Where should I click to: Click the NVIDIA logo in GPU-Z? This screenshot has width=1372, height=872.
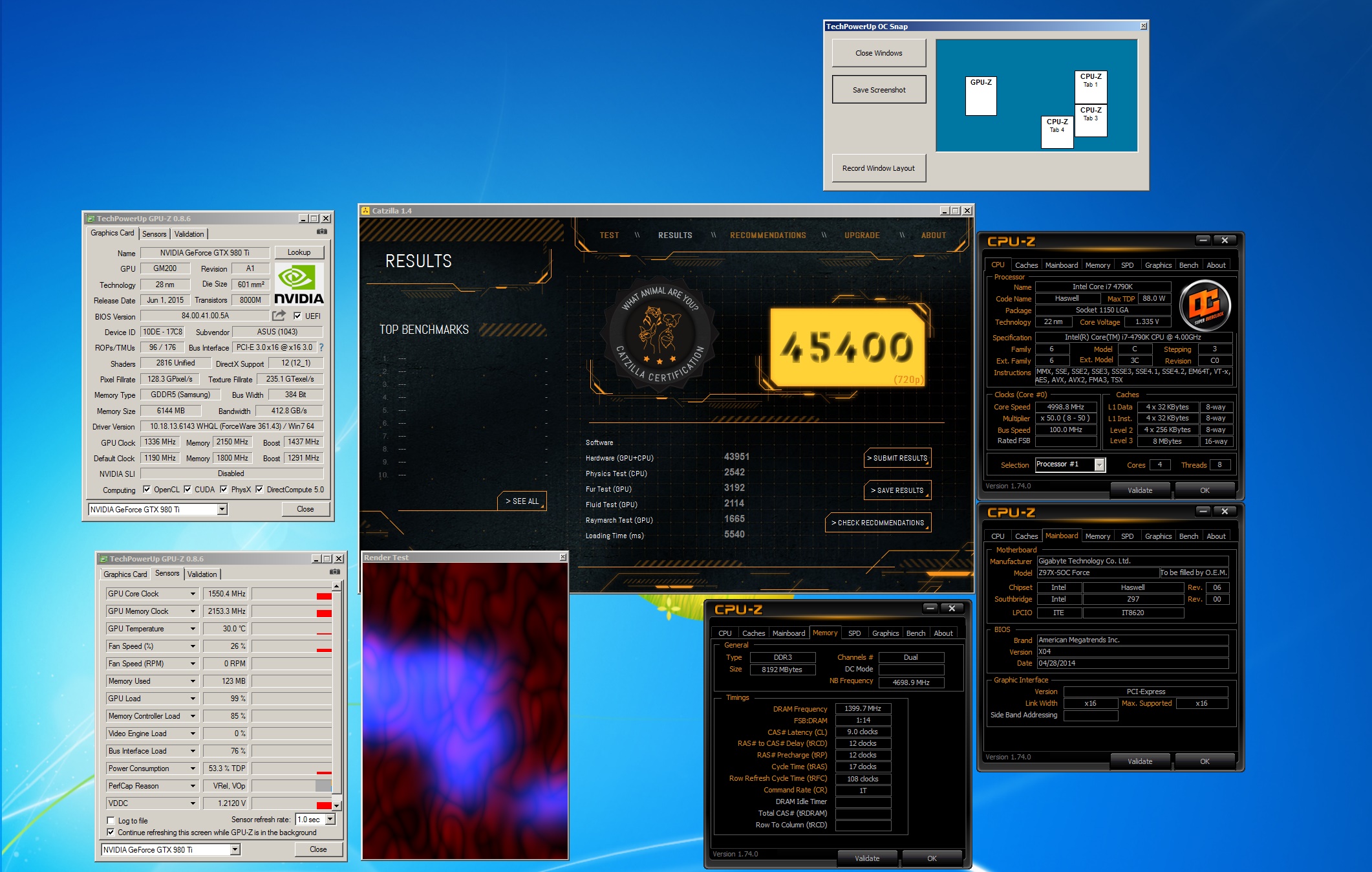pos(298,284)
